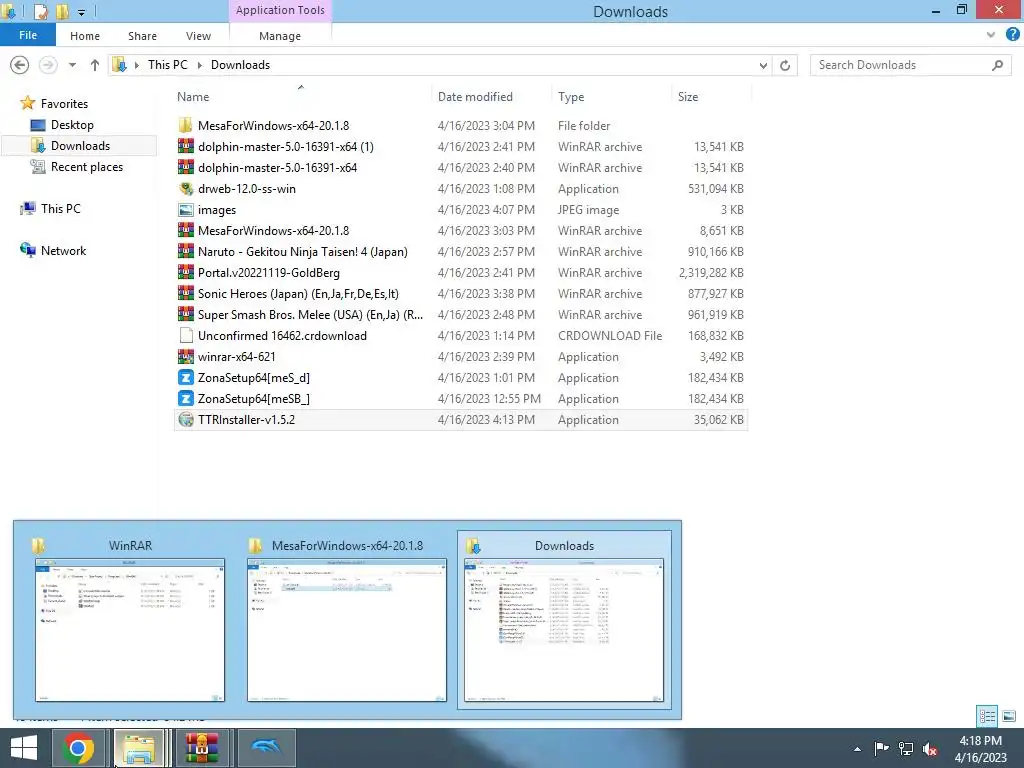Select the ZonaSetup64[meSB_] application icon
The height and width of the screenshot is (768, 1024).
(186, 398)
